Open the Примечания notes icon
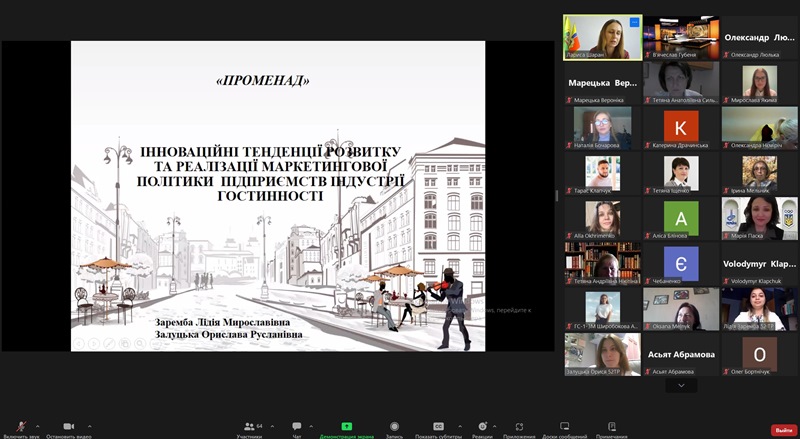 click(611, 427)
